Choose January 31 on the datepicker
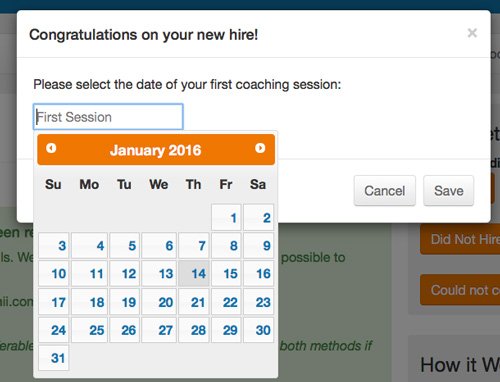 click(54, 358)
